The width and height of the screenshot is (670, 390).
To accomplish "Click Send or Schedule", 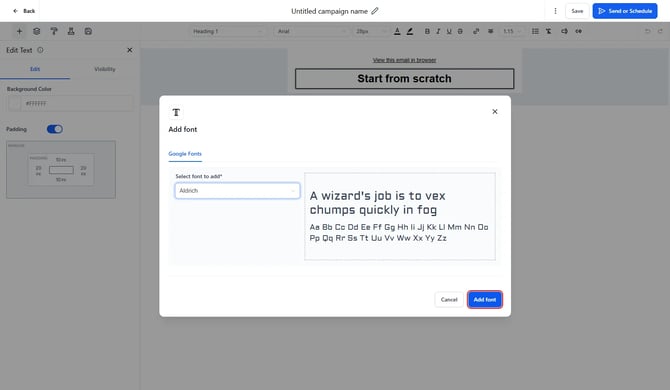I will pos(625,11).
